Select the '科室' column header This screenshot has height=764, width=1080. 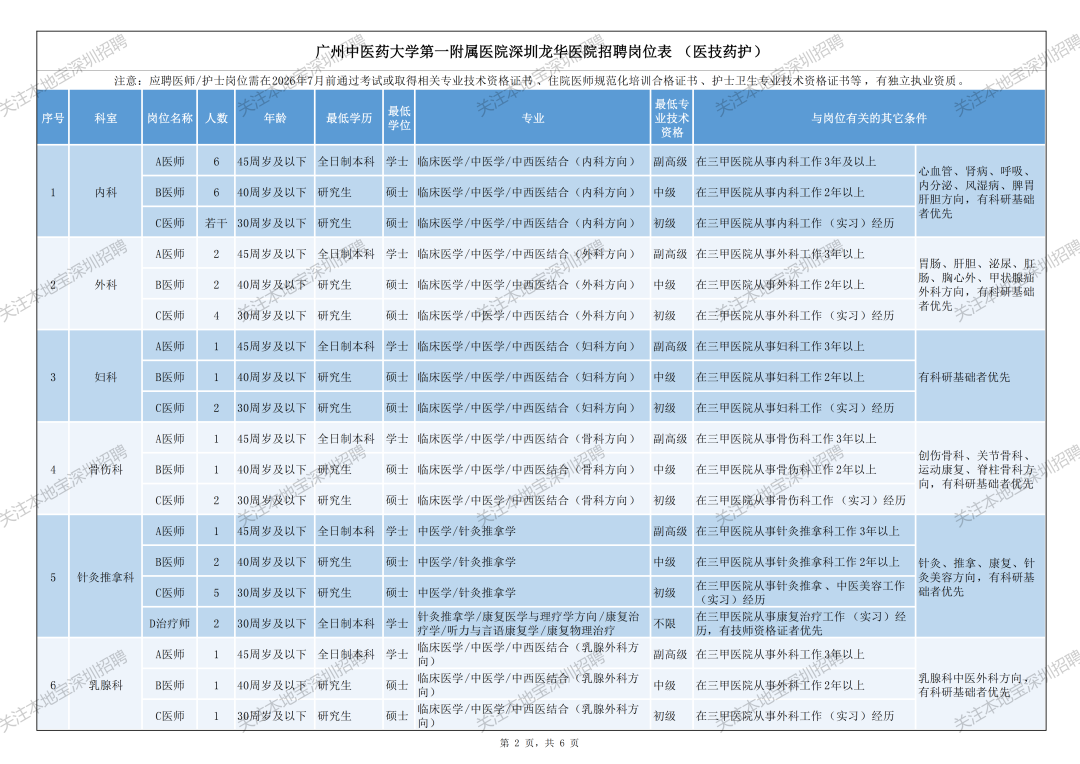105,118
